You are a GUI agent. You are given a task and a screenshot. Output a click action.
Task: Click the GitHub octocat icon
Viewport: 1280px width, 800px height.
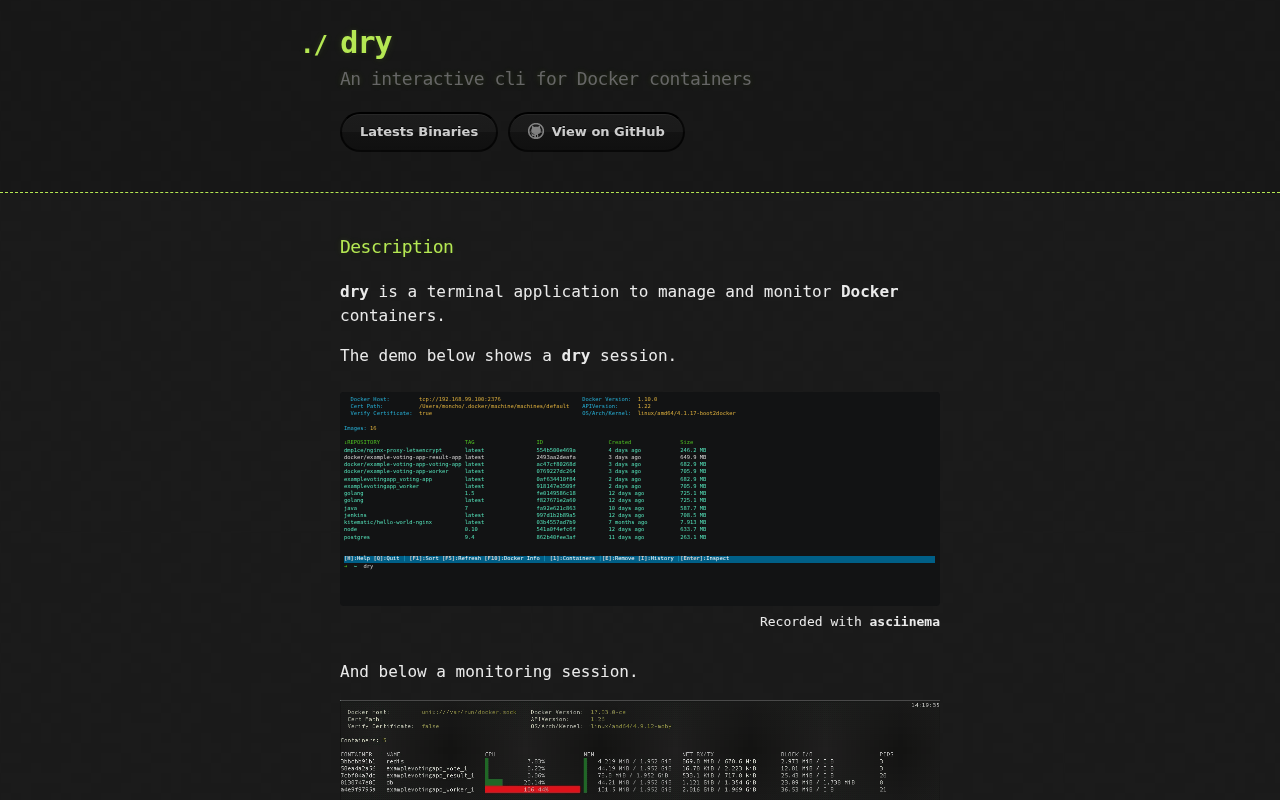[536, 130]
